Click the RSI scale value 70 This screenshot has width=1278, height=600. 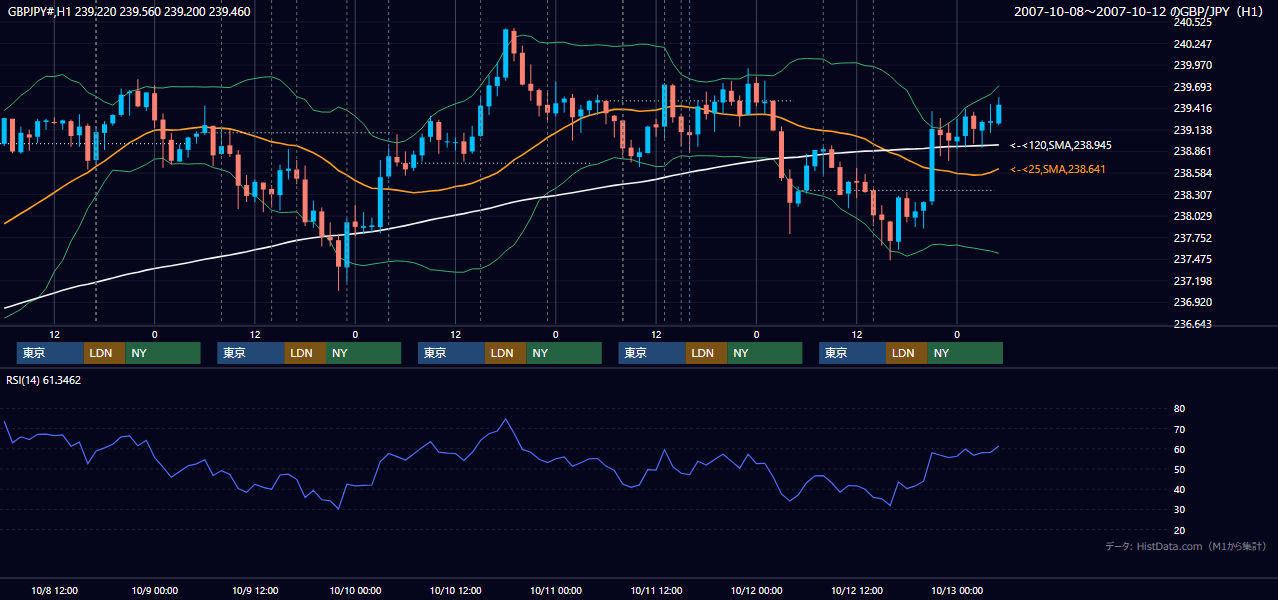pos(1179,429)
